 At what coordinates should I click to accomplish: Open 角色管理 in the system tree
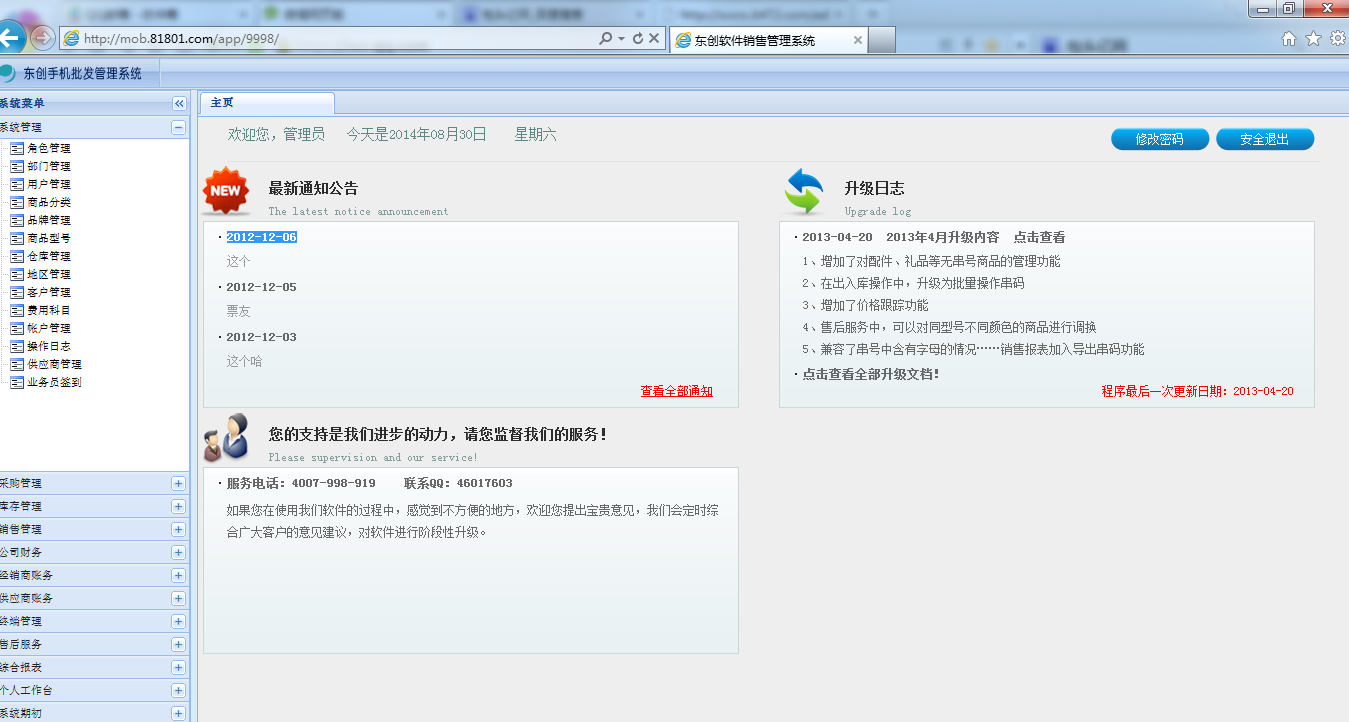[48, 148]
